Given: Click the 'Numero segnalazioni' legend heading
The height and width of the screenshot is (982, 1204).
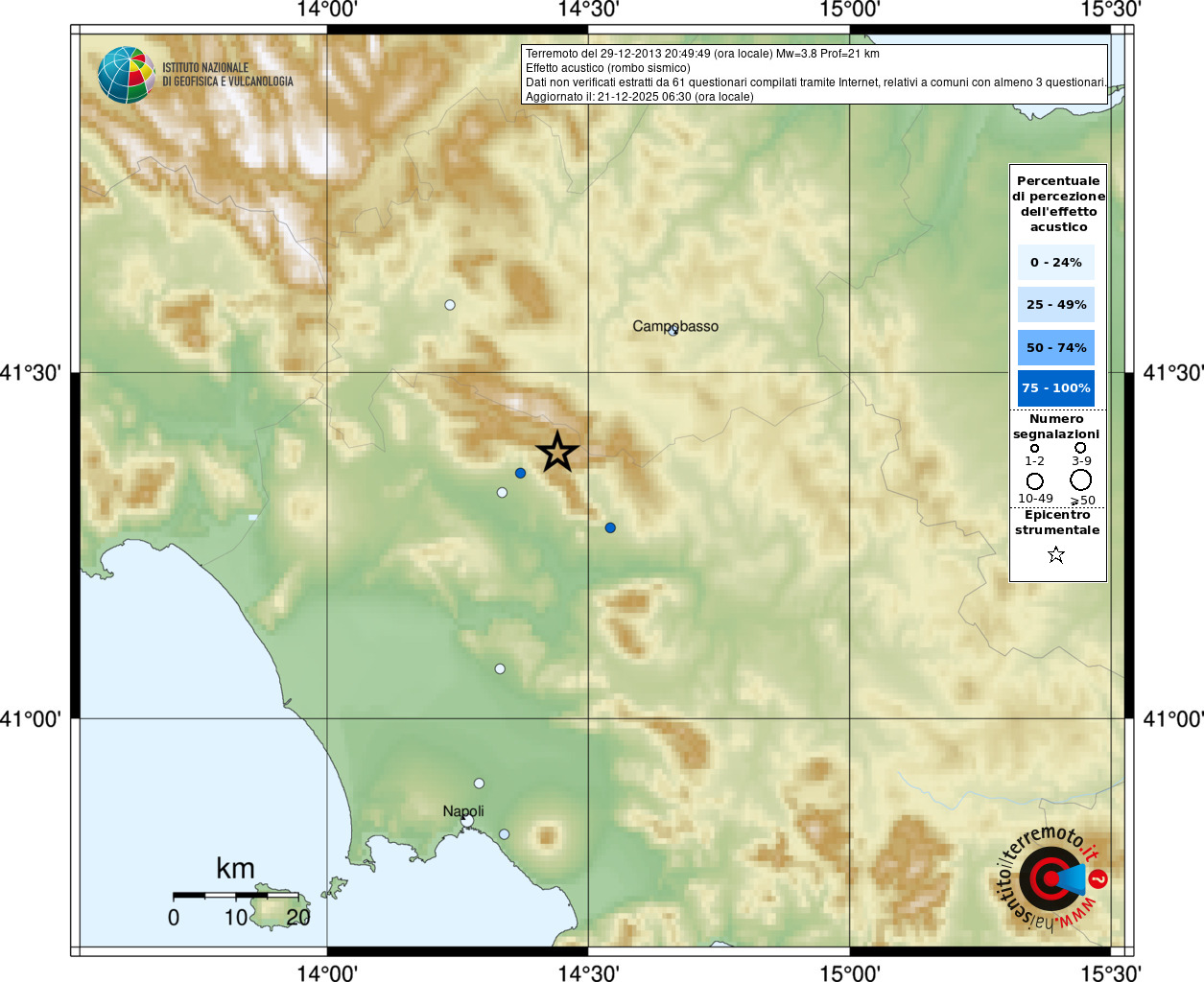Looking at the screenshot, I should (1056, 426).
